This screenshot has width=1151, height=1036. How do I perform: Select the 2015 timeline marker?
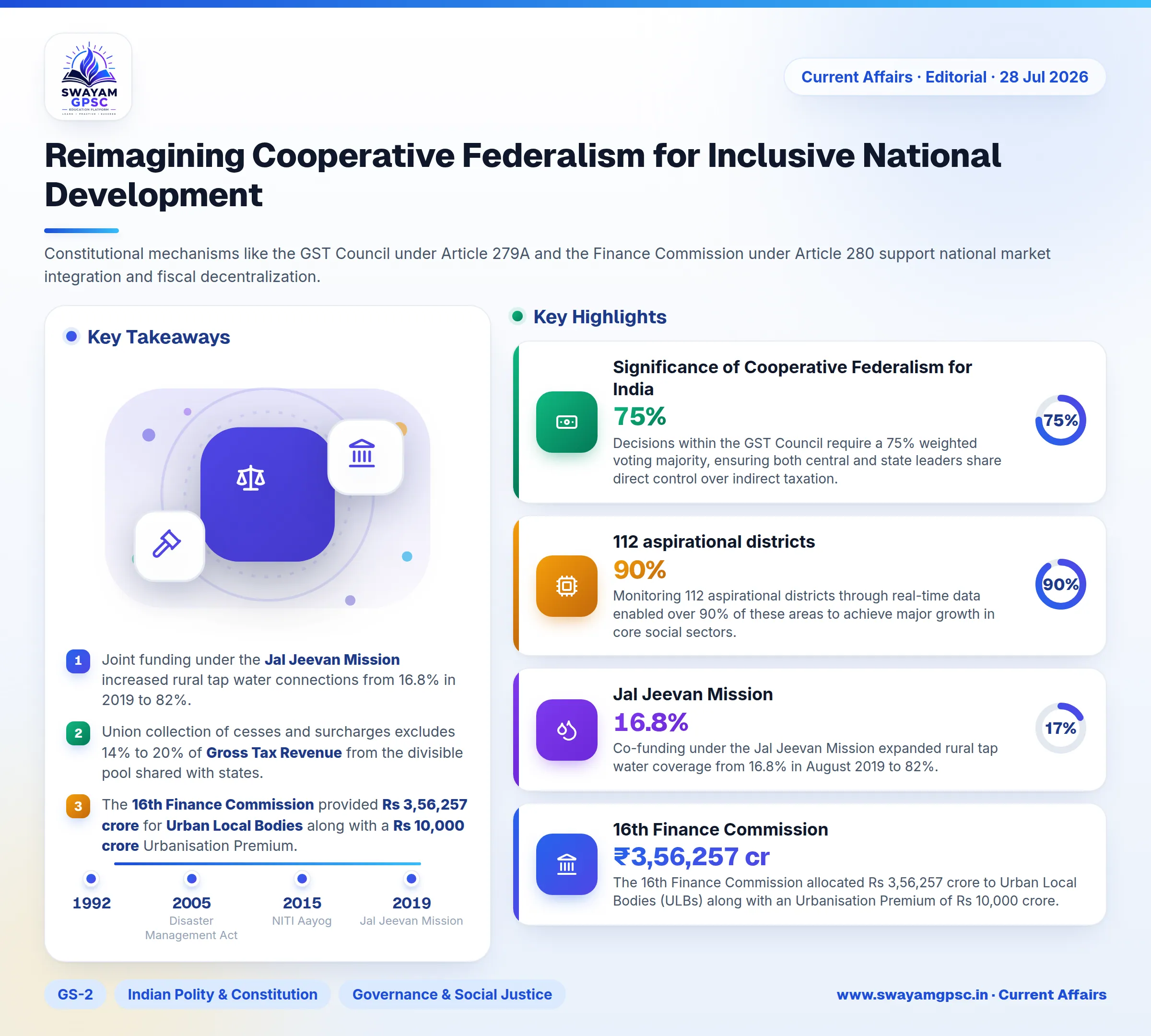point(302,879)
